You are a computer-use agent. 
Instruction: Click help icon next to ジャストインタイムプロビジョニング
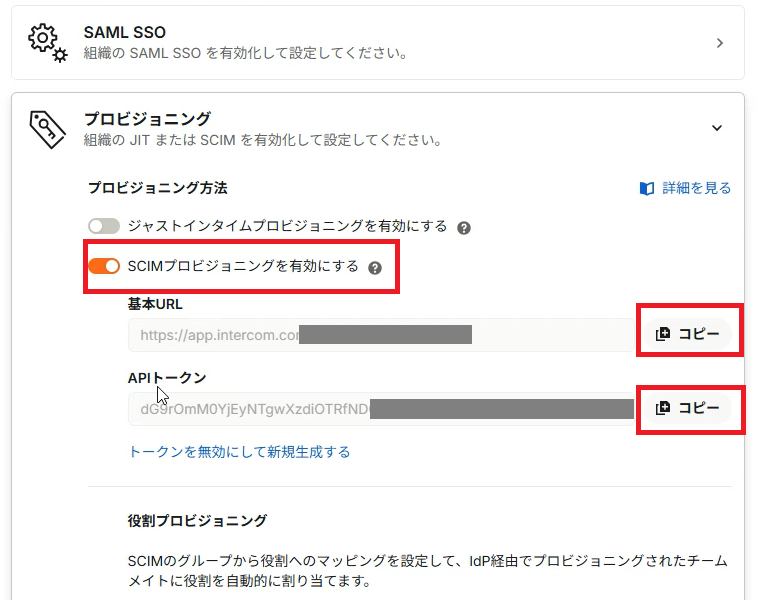464,228
